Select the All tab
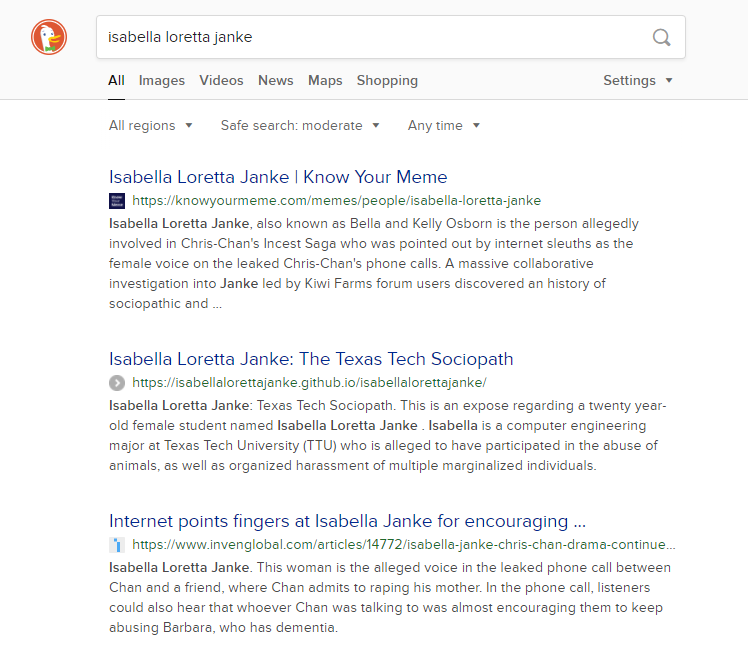The width and height of the screenshot is (748, 648). [x=116, y=80]
